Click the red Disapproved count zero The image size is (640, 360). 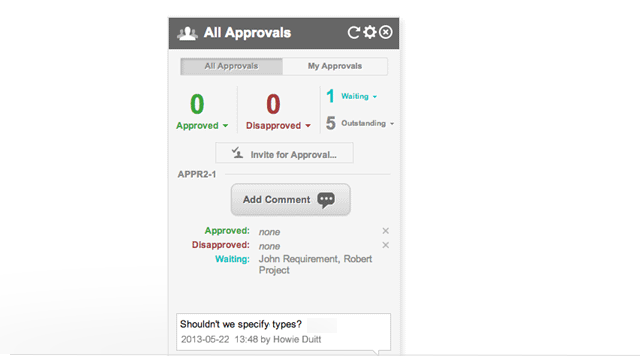273,104
